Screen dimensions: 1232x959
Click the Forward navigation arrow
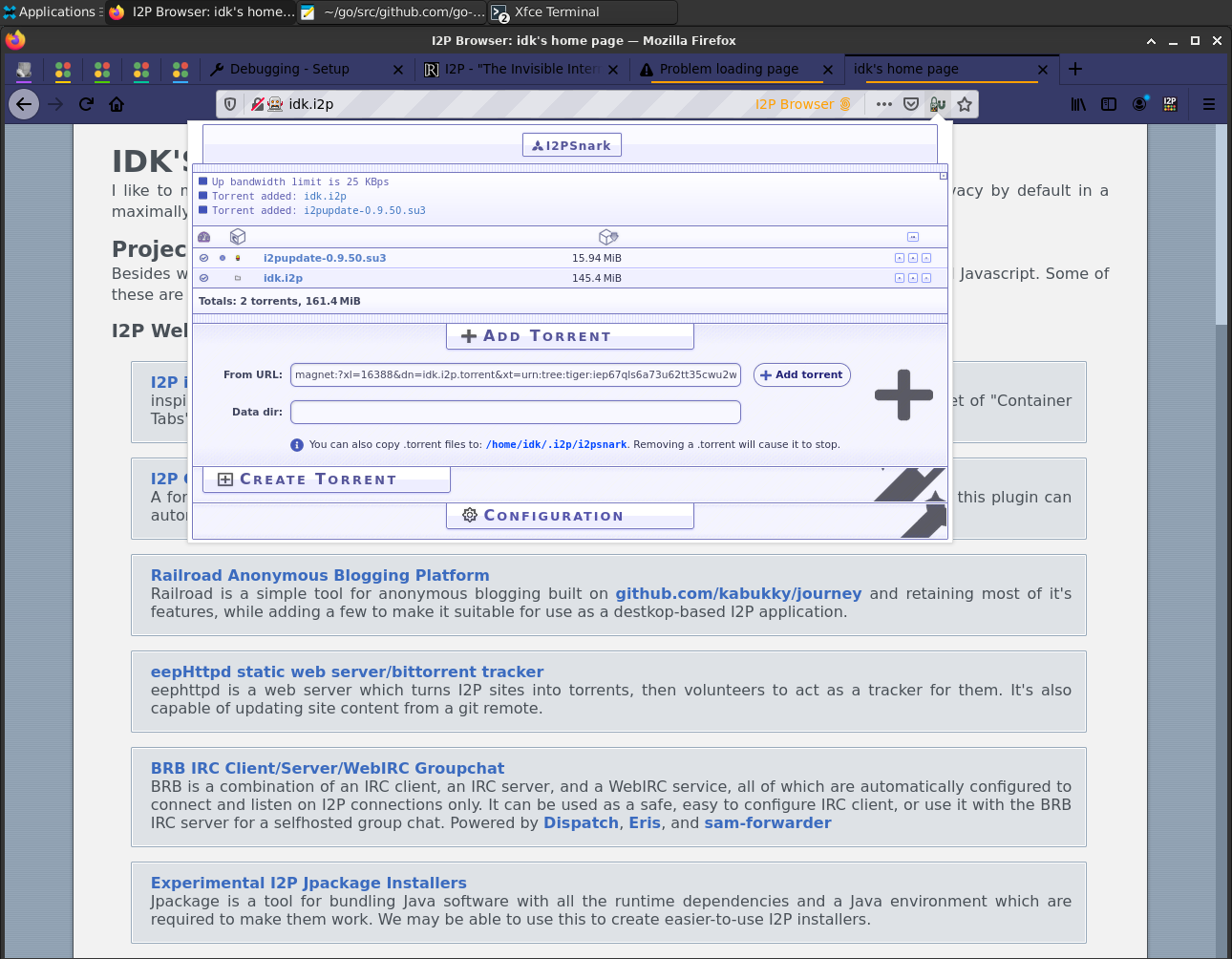coord(55,104)
